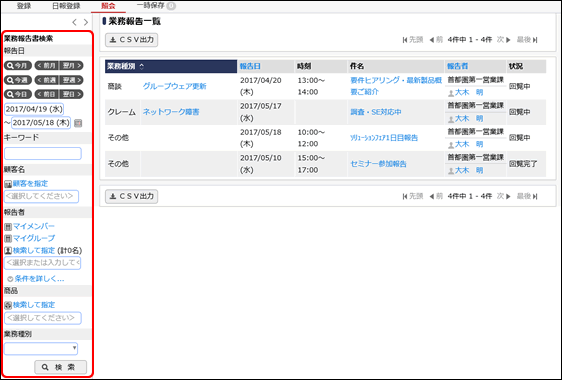Click マイメンバー link

[34, 226]
